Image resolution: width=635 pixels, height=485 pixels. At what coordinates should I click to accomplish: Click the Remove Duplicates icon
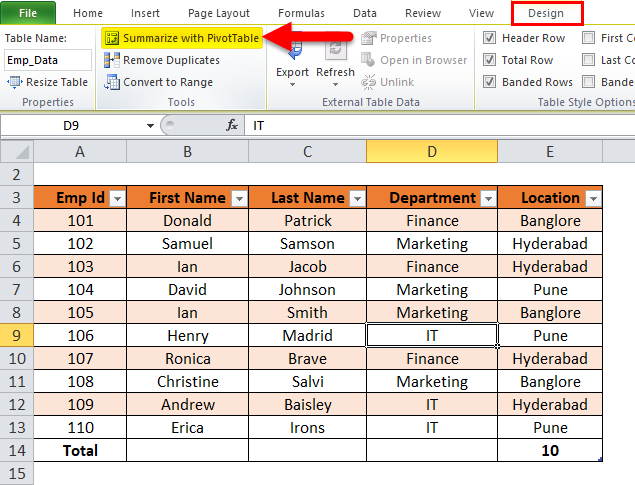point(112,60)
